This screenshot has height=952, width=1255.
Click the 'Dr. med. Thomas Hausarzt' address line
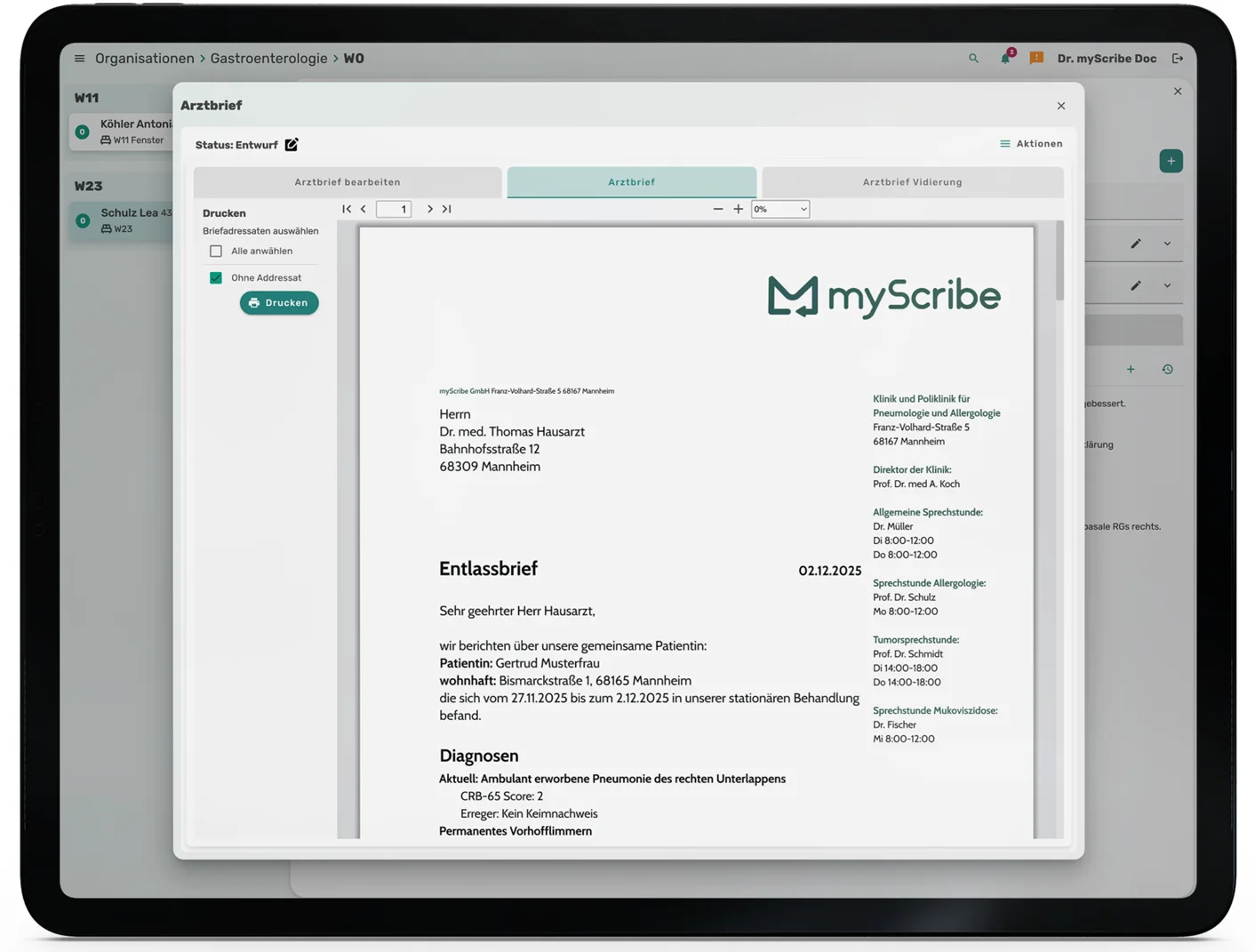click(x=512, y=432)
